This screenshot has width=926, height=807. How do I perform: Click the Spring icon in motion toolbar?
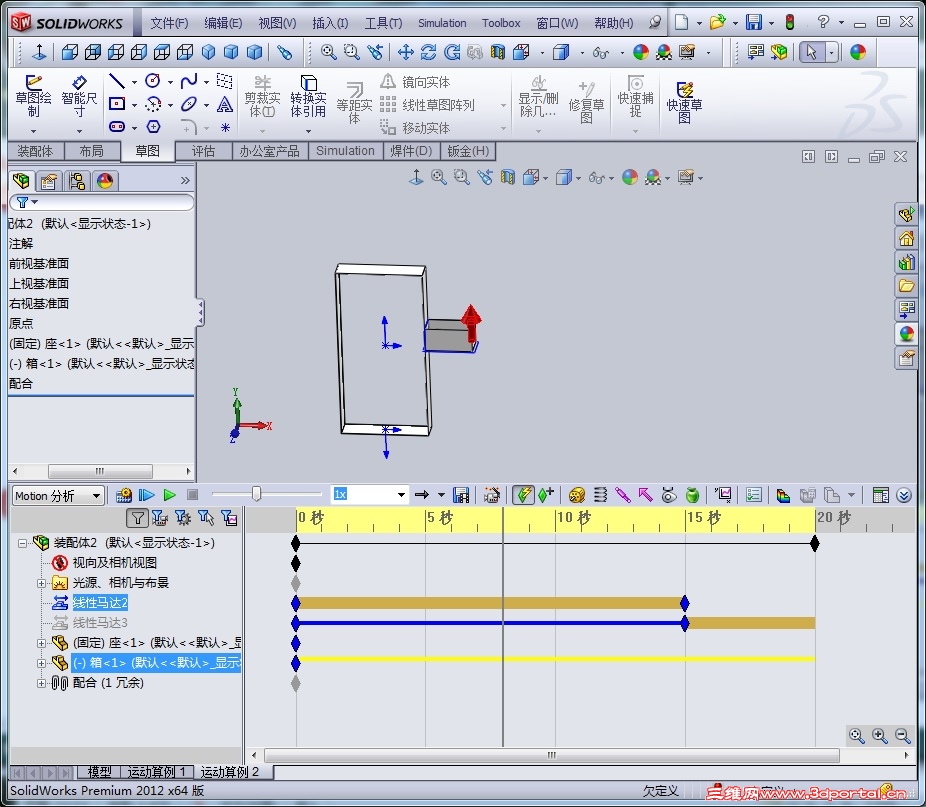[x=600, y=495]
